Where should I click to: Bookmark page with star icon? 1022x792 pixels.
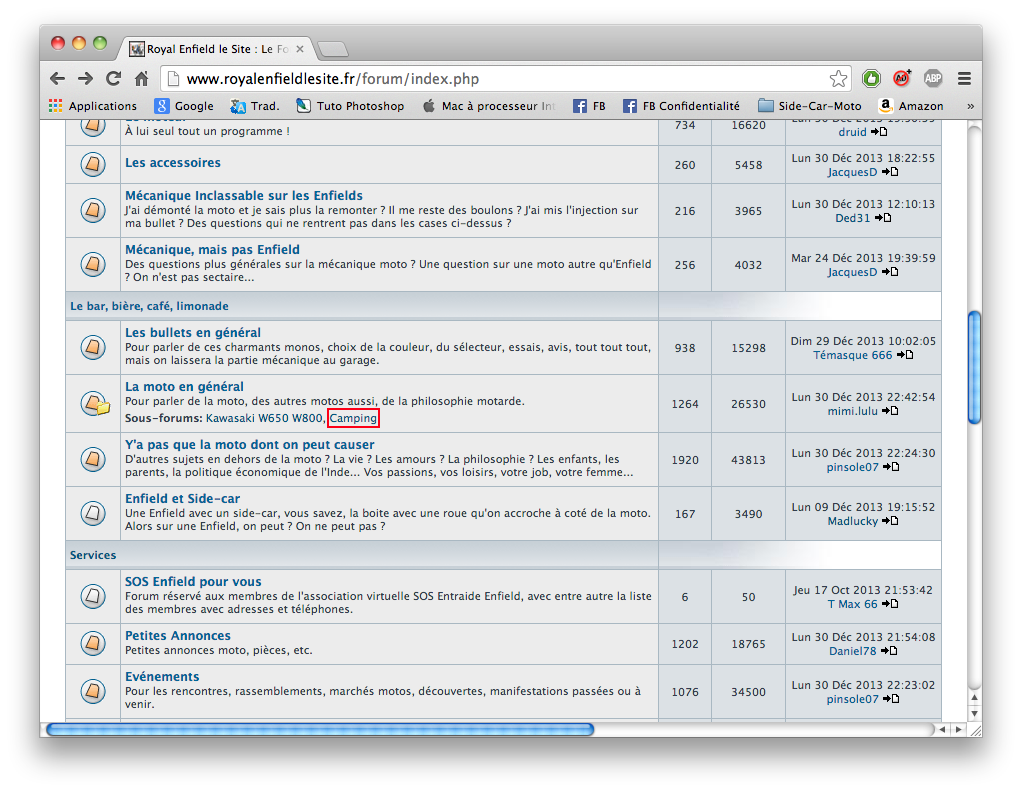pos(838,78)
